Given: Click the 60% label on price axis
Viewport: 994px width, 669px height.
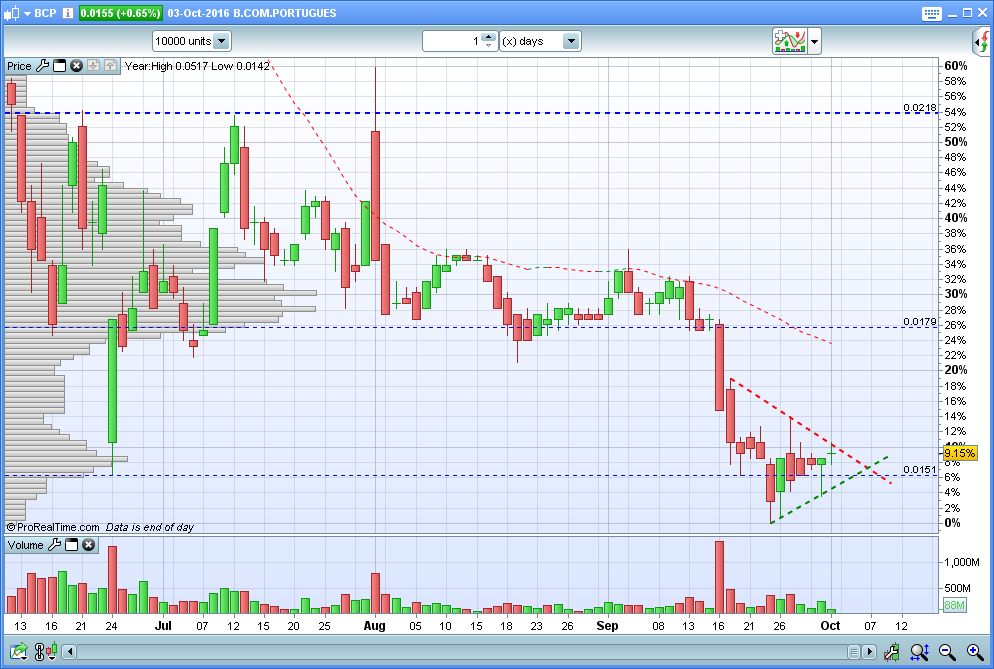Looking at the screenshot, I should click(x=955, y=66).
